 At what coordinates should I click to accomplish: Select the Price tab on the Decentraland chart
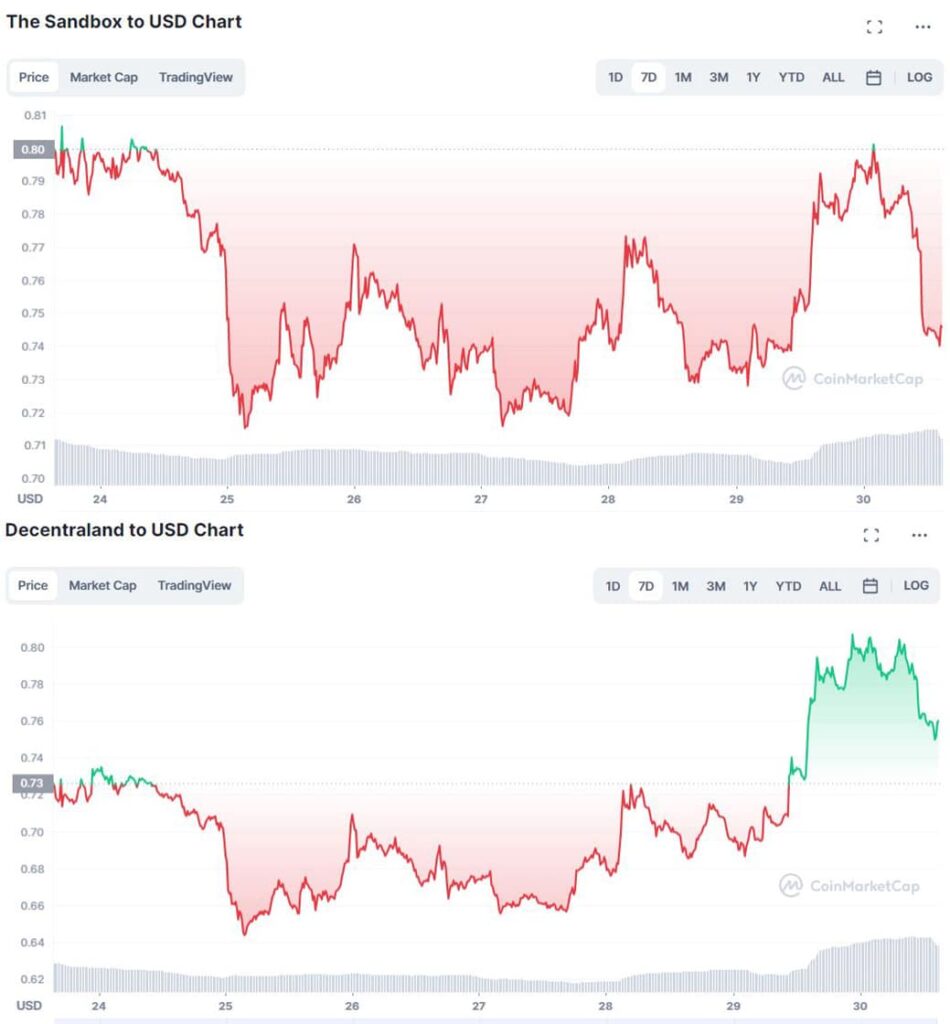[32, 586]
